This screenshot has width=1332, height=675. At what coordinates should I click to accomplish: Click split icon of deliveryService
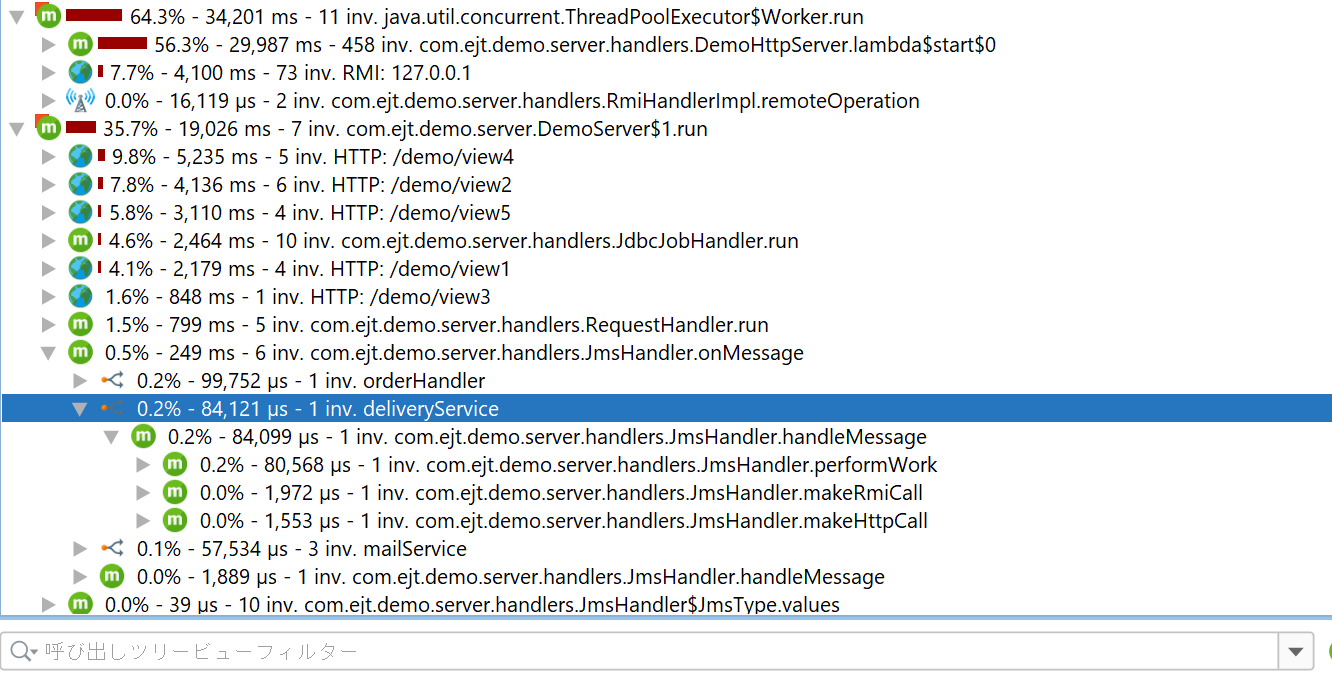(112, 409)
